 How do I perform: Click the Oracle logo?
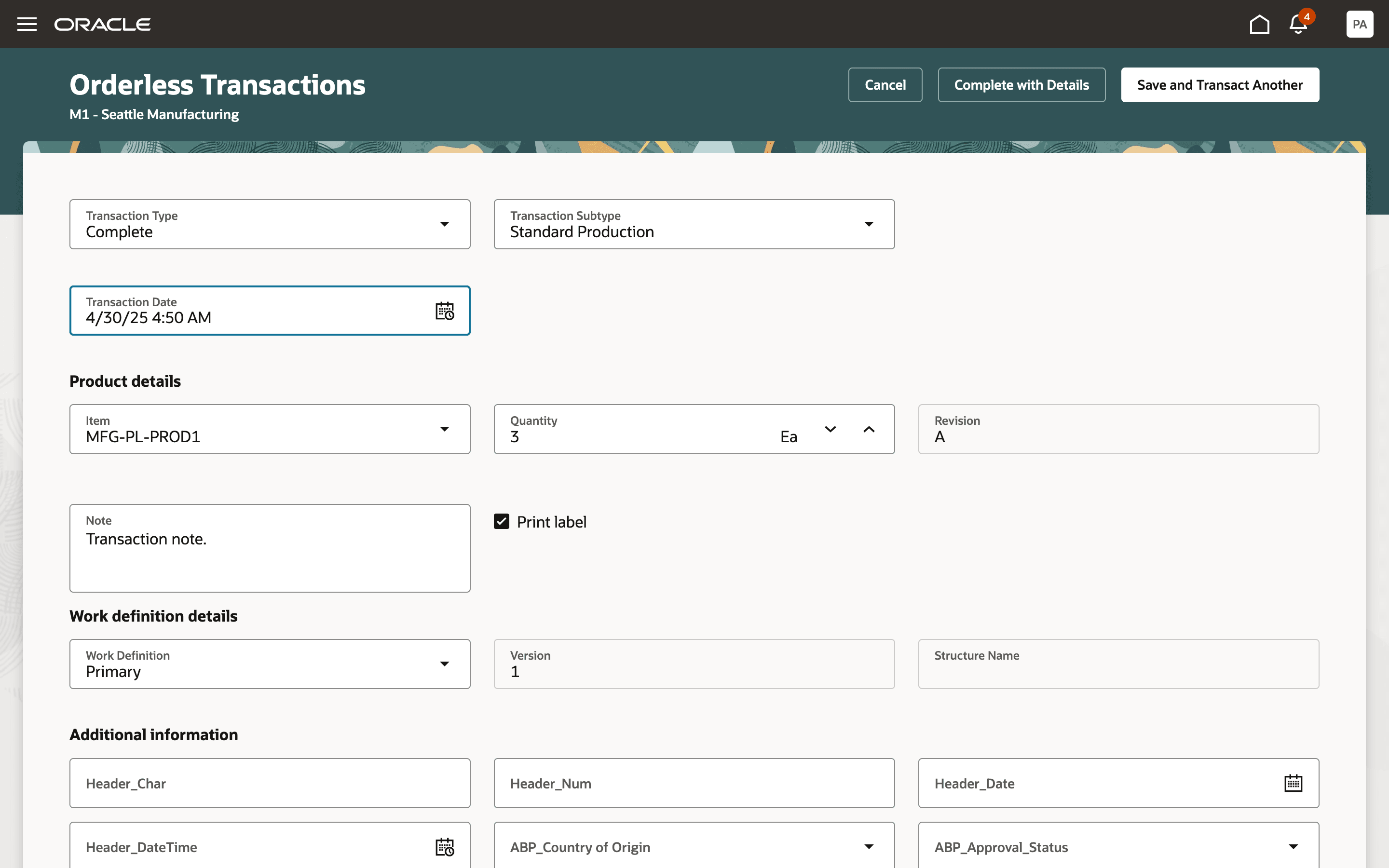[103, 24]
